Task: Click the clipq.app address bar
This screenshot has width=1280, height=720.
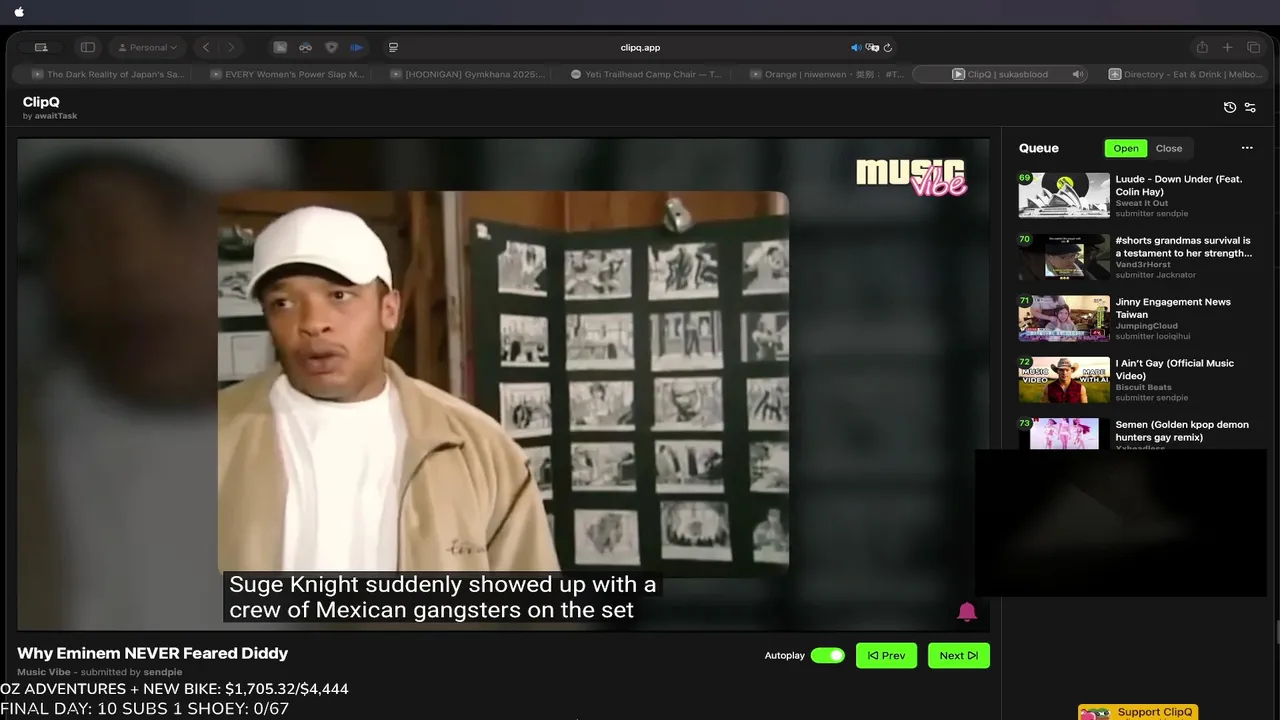Action: [x=640, y=47]
